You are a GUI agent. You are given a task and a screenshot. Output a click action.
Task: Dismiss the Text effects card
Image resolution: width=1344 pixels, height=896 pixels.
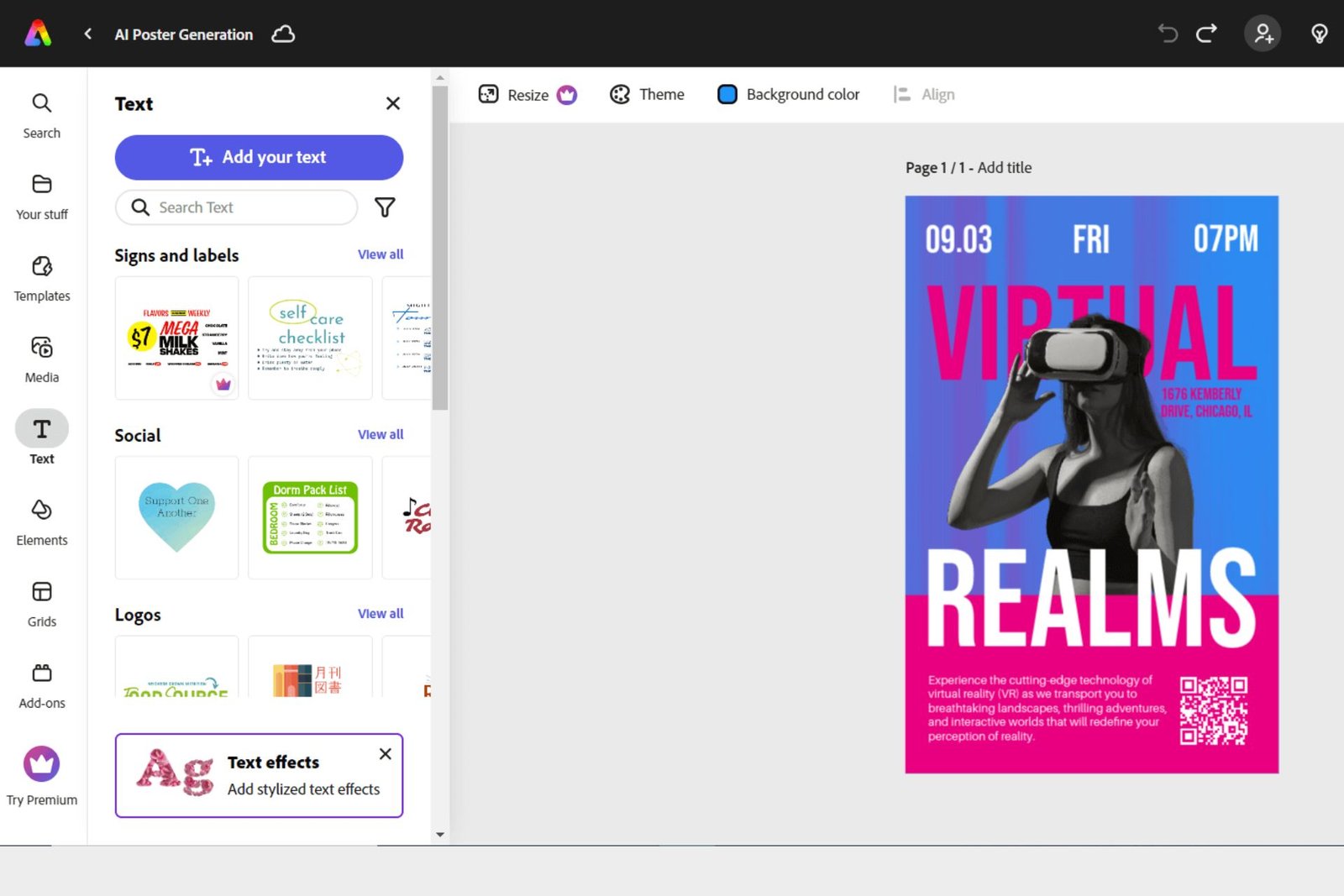coord(386,753)
